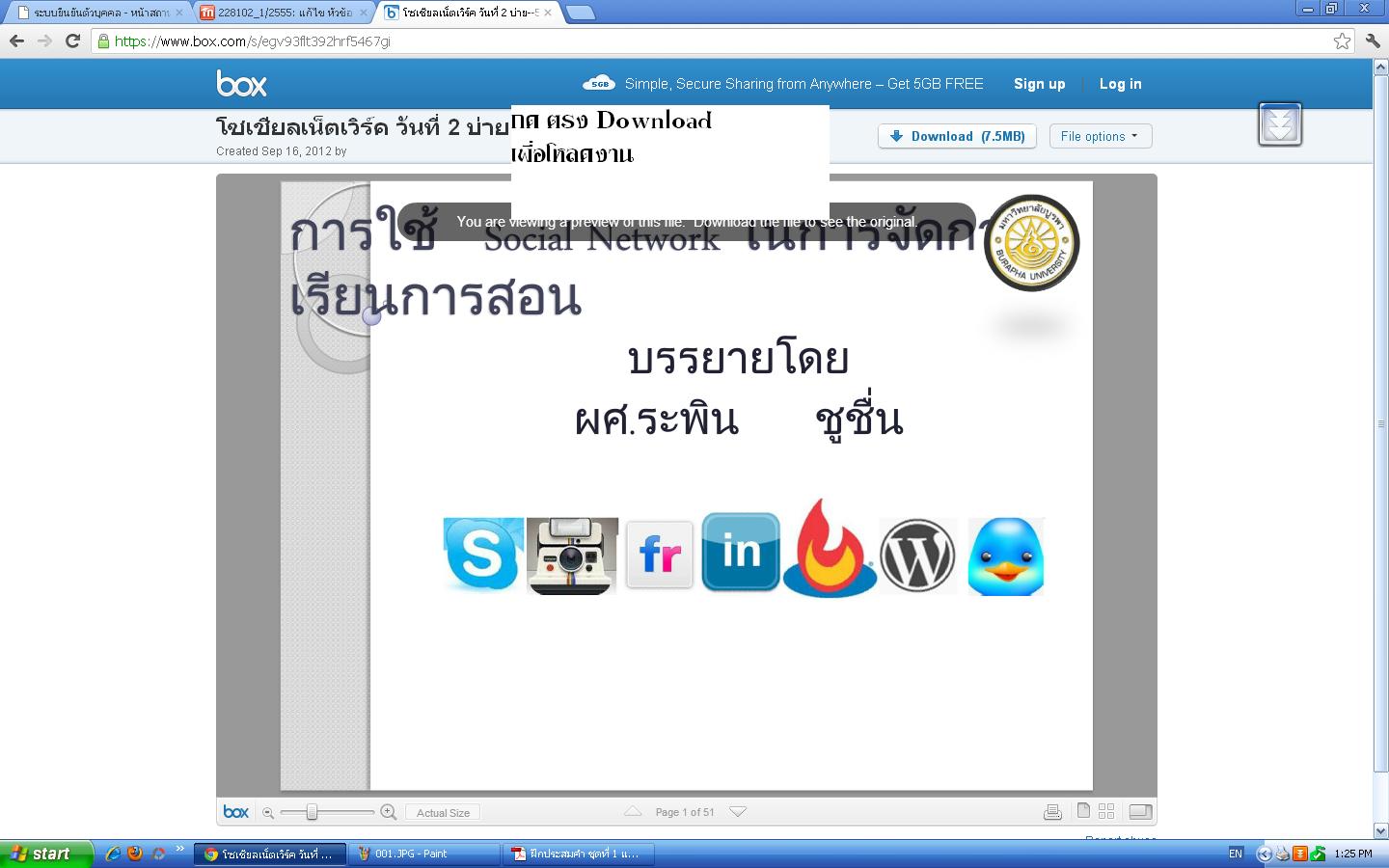Click the Flickr icon in the slide
Viewport: 1389px width, 868px height.
(660, 555)
